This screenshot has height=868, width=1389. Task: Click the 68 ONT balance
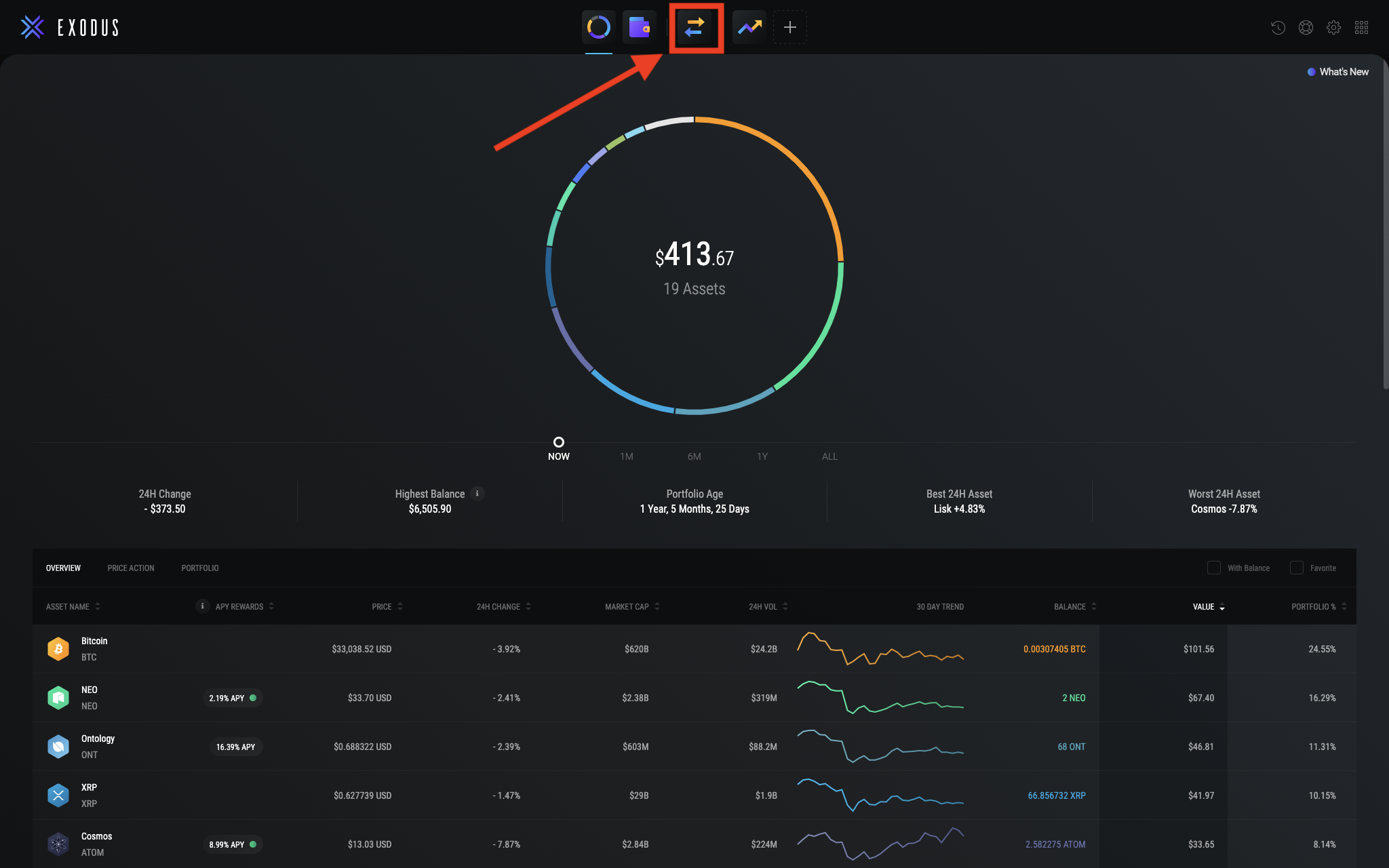pos(1072,747)
